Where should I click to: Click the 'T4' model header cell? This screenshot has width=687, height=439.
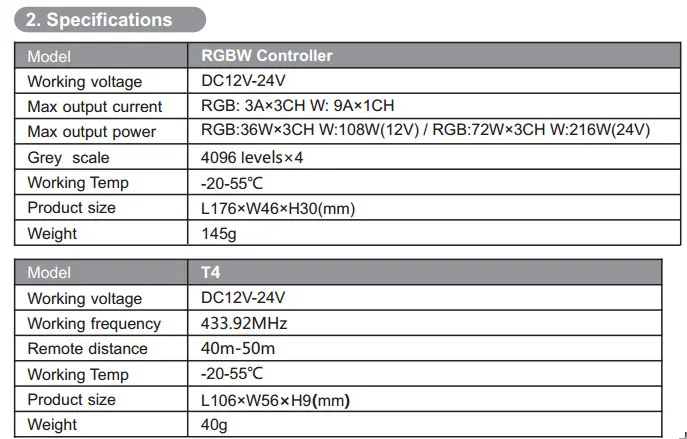coord(211,272)
